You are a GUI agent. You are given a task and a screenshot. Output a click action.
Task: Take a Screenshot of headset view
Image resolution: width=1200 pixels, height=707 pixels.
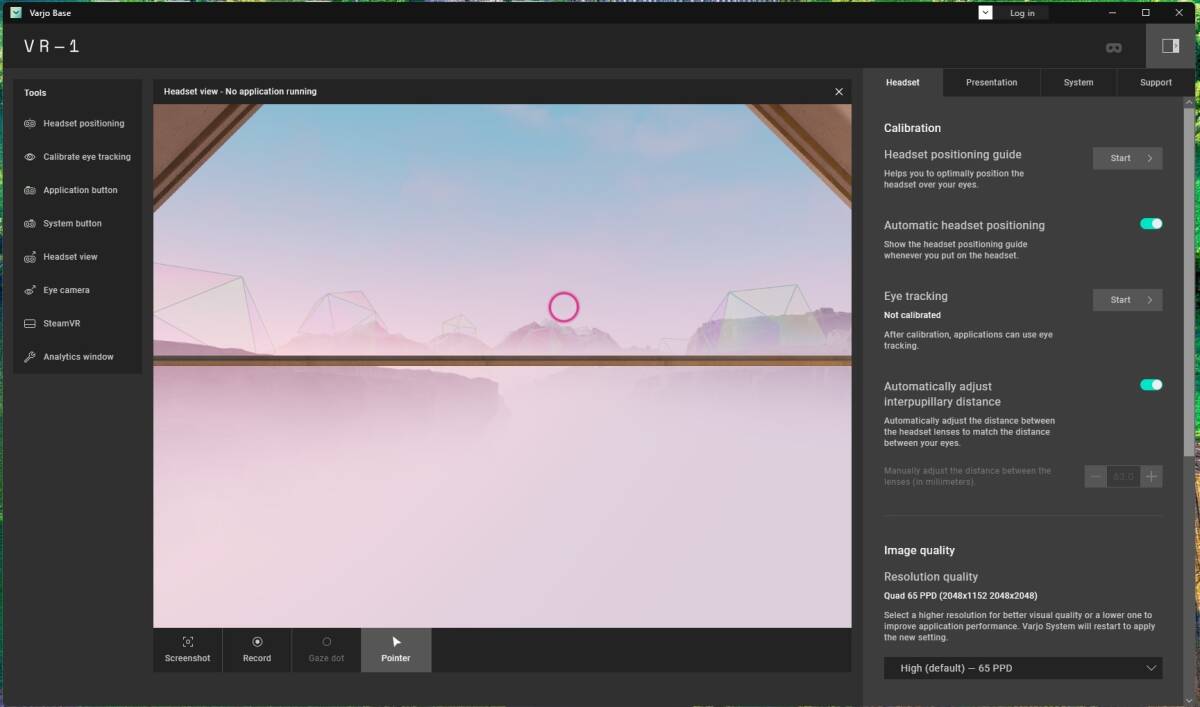[188, 649]
